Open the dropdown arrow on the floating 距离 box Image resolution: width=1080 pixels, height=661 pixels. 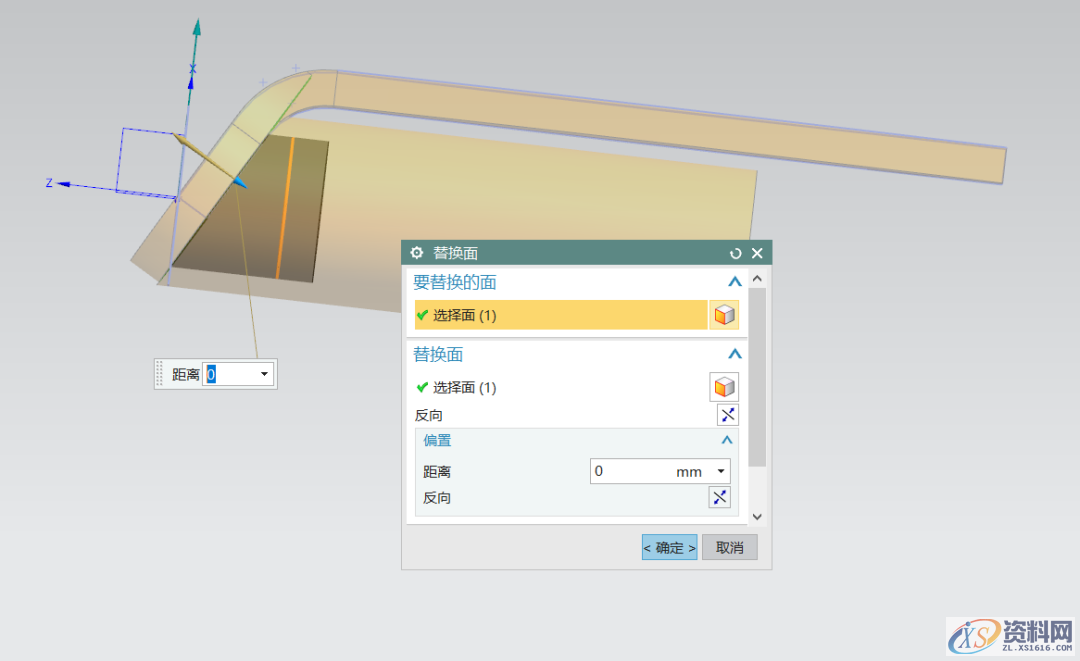[263, 373]
